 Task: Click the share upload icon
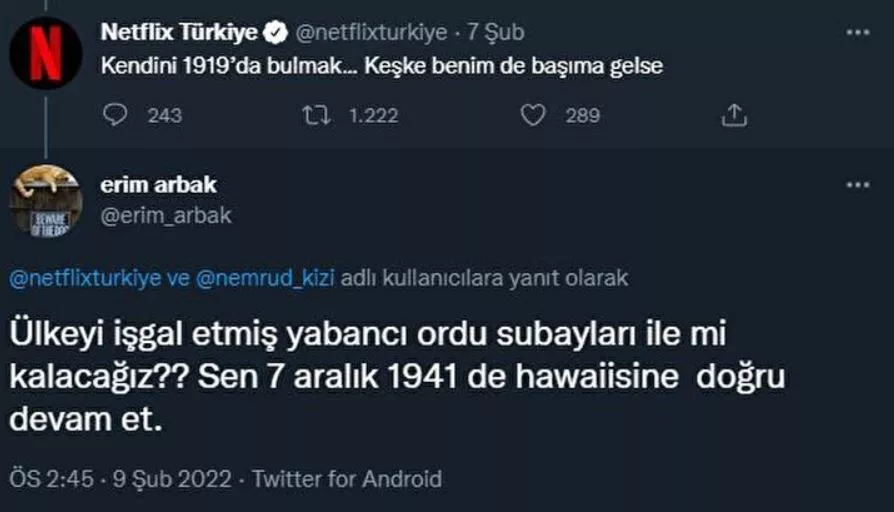pyautogui.click(x=734, y=115)
